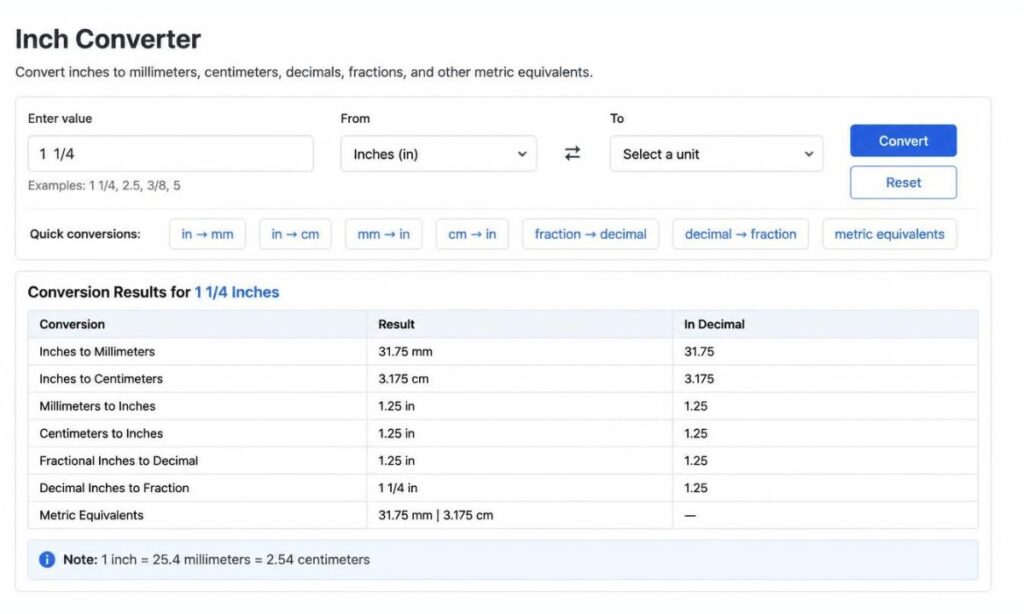The width and height of the screenshot is (1024, 614).
Task: Choose the 'in → cm' quick conversion
Action: (x=295, y=234)
